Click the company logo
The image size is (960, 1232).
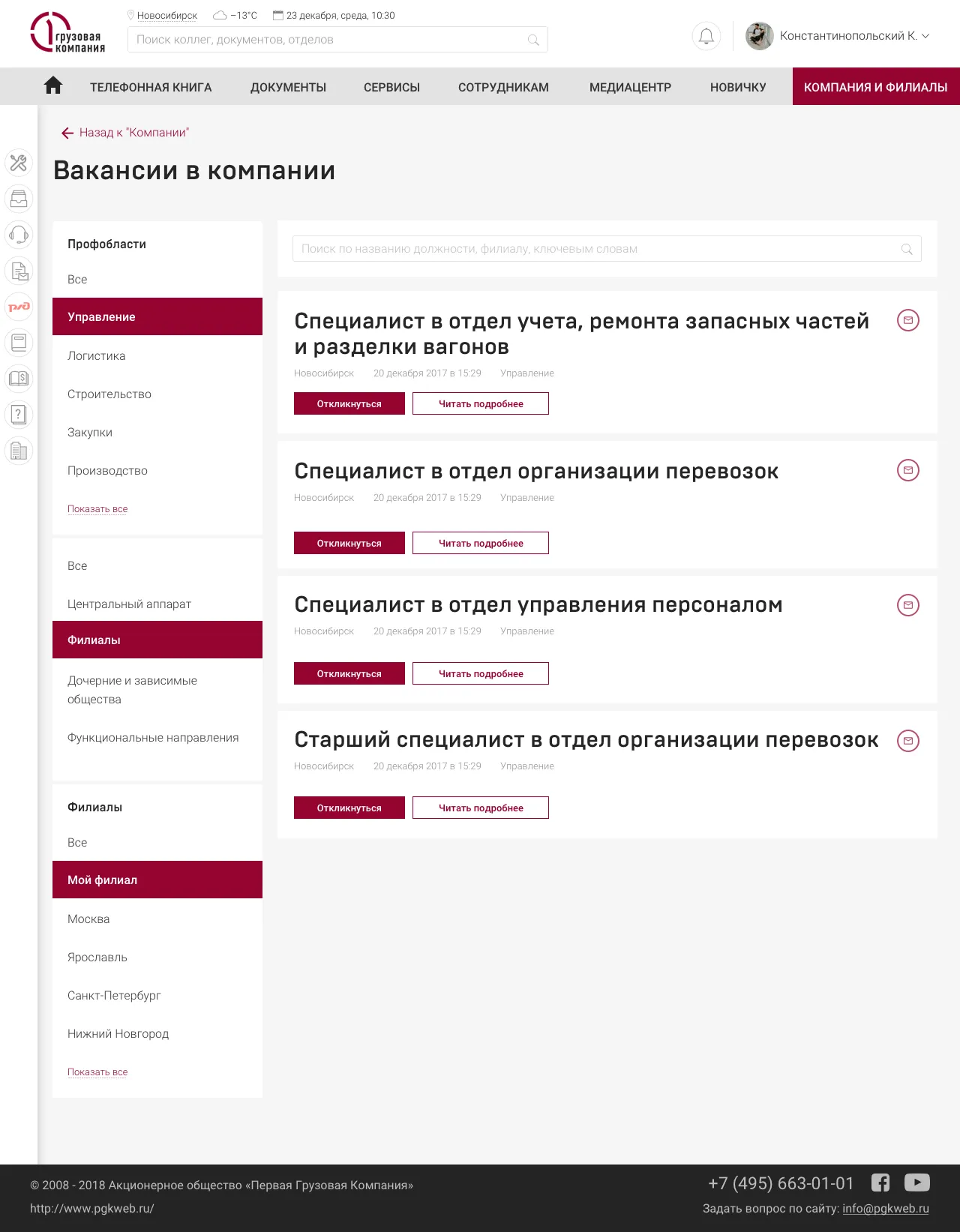(67, 34)
